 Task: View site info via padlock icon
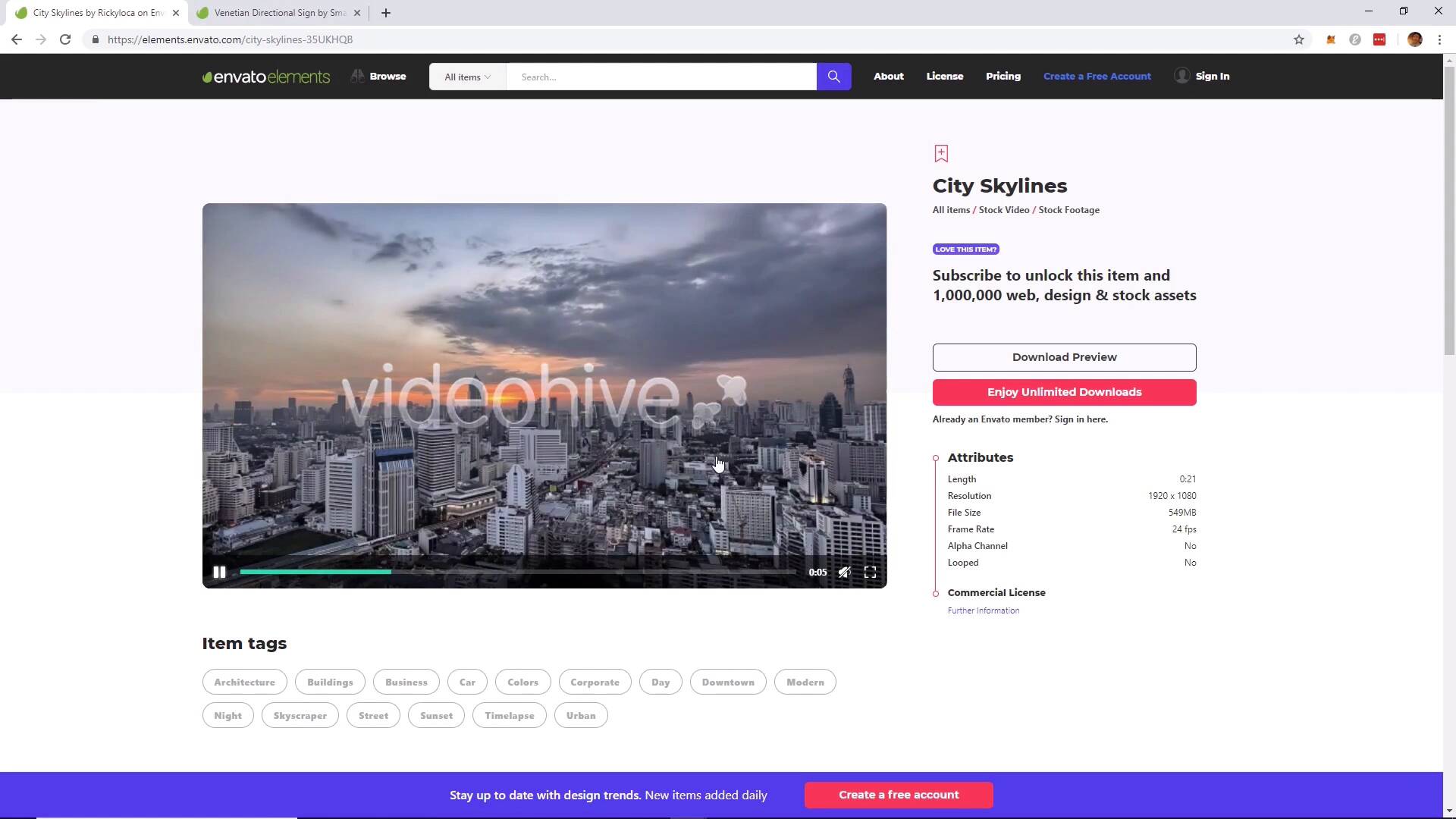[95, 39]
